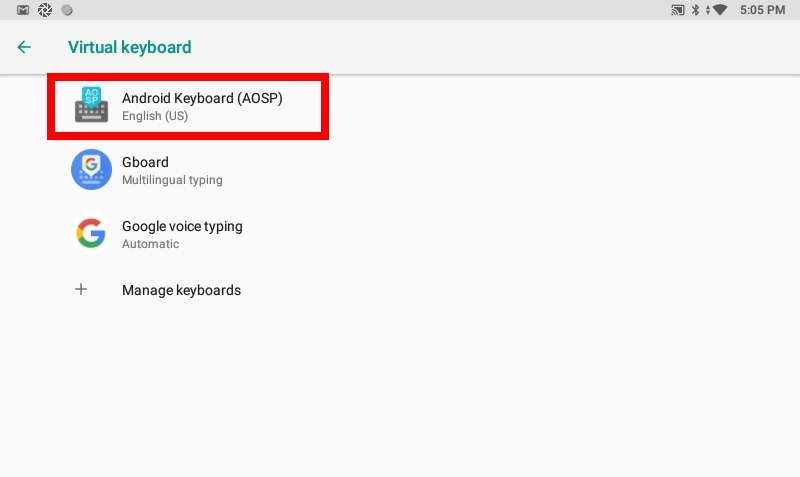Tap the back arrow icon

(x=24, y=47)
